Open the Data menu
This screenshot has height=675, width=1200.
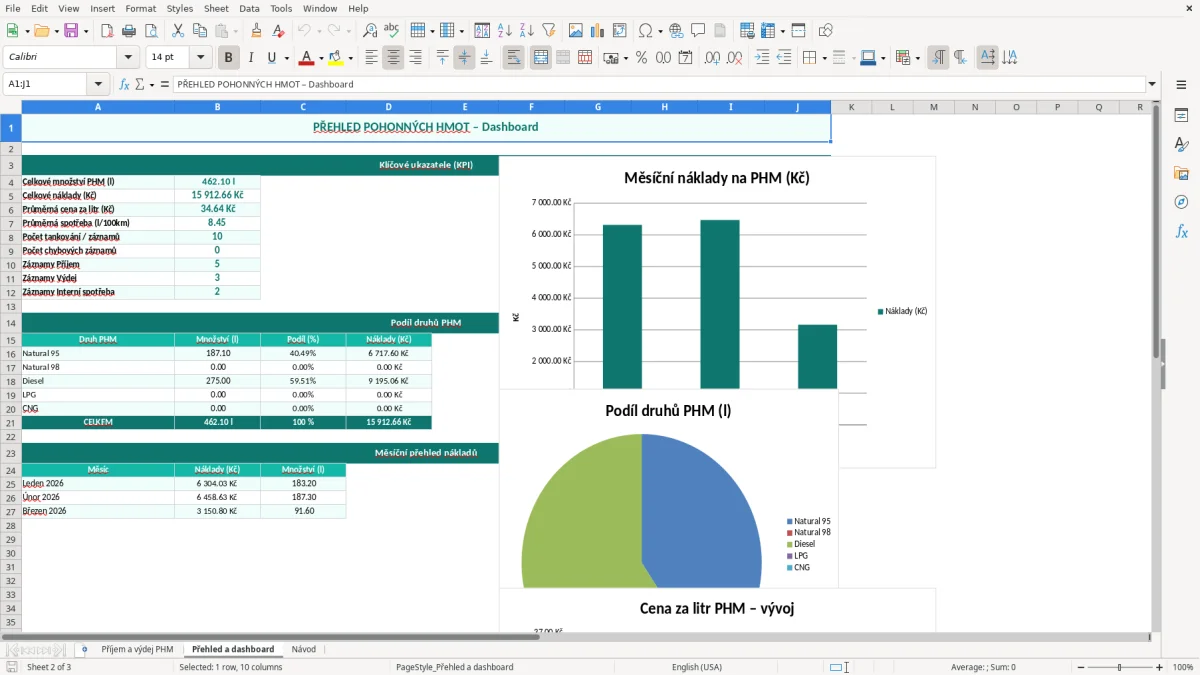(249, 8)
